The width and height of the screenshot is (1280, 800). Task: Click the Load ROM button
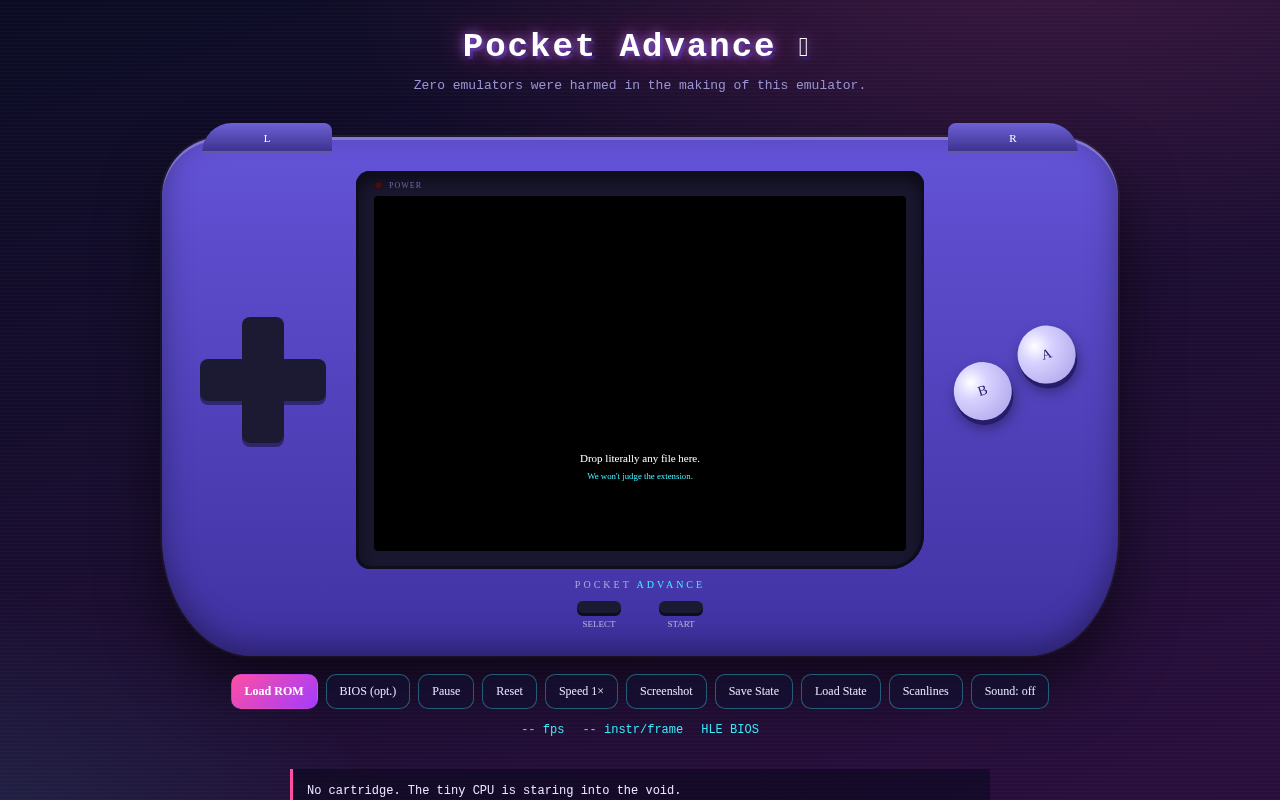coord(274,691)
